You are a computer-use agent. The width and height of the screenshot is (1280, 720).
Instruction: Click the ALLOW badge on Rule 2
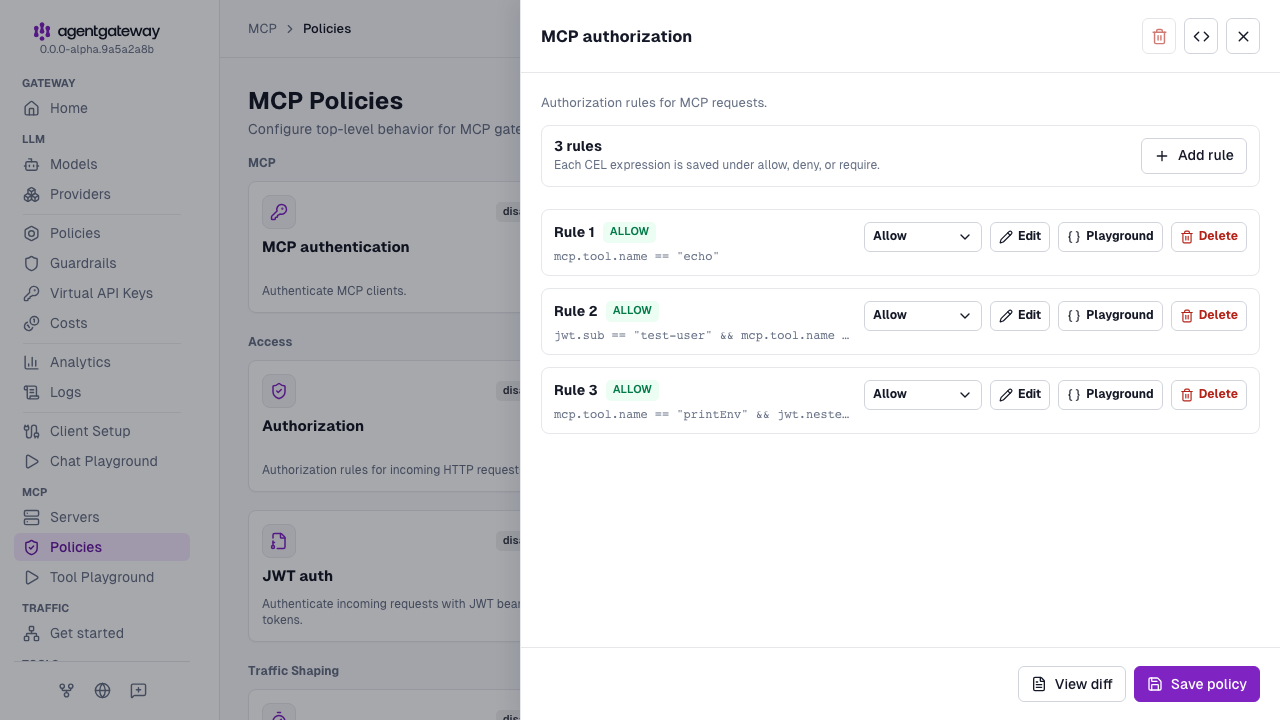632,311
